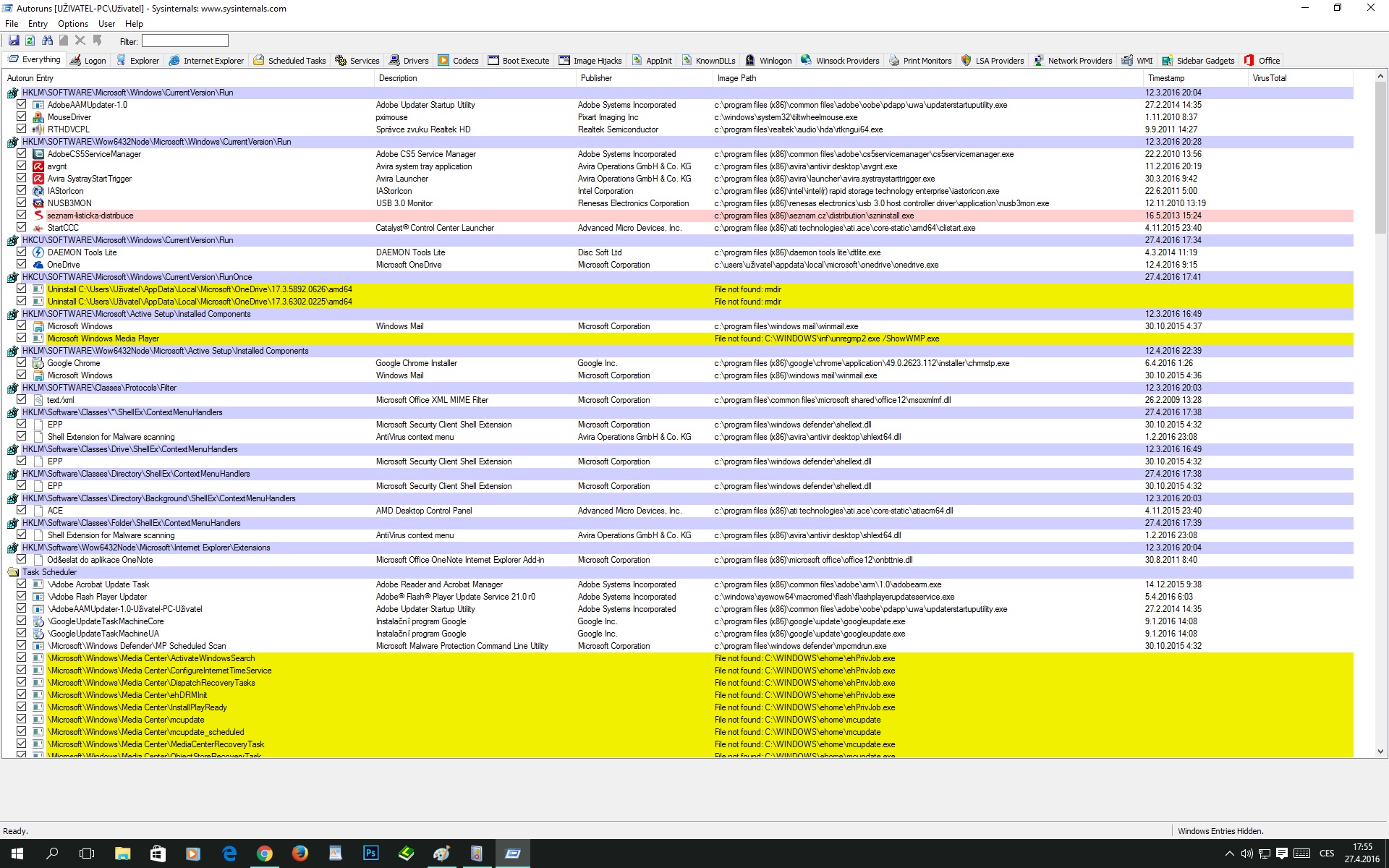Image resolution: width=1389 pixels, height=868 pixels.
Task: Toggle the Google Chrome Installed Components checkbox
Action: point(21,363)
